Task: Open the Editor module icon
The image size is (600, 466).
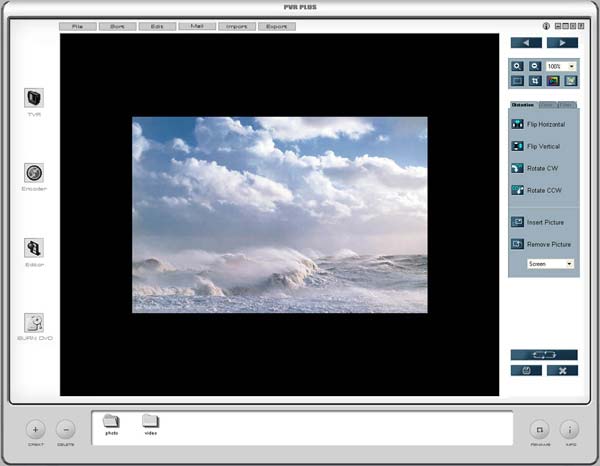Action: coord(34,248)
